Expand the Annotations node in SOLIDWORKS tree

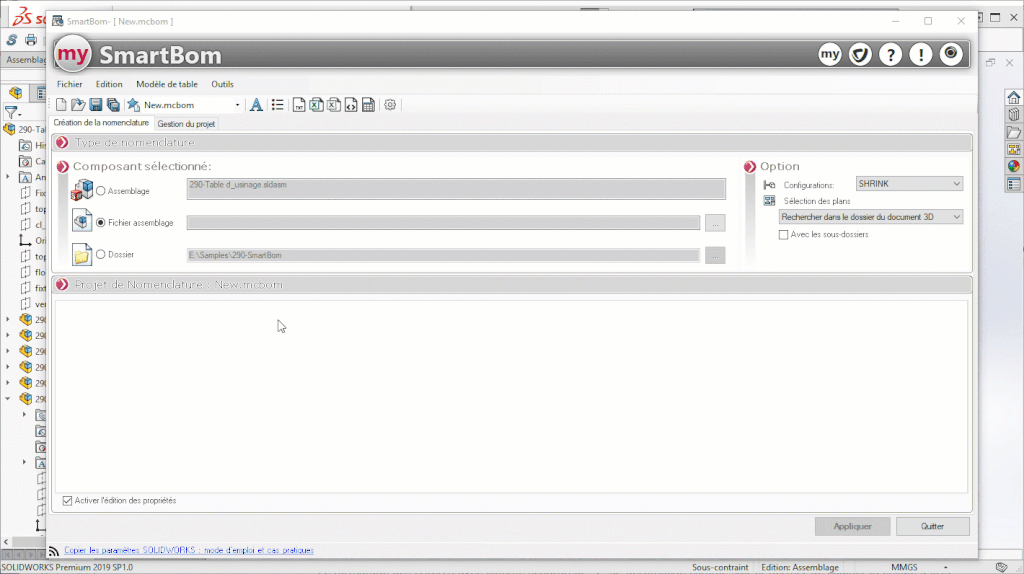[8, 177]
